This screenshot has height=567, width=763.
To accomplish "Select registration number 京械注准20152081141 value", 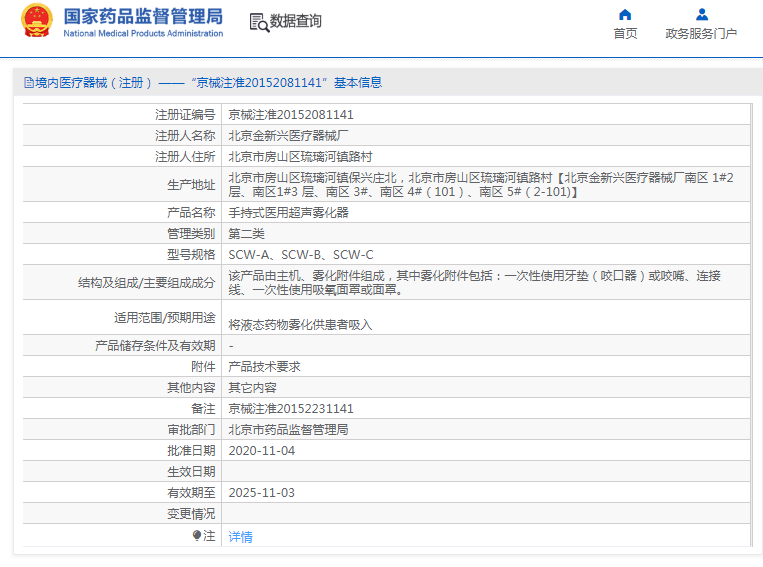I will [x=291, y=114].
